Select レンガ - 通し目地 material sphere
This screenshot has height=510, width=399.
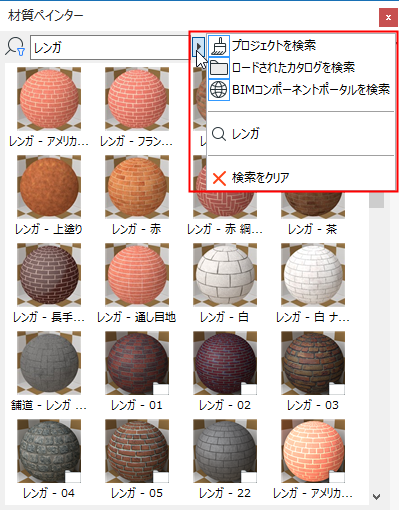click(x=137, y=275)
